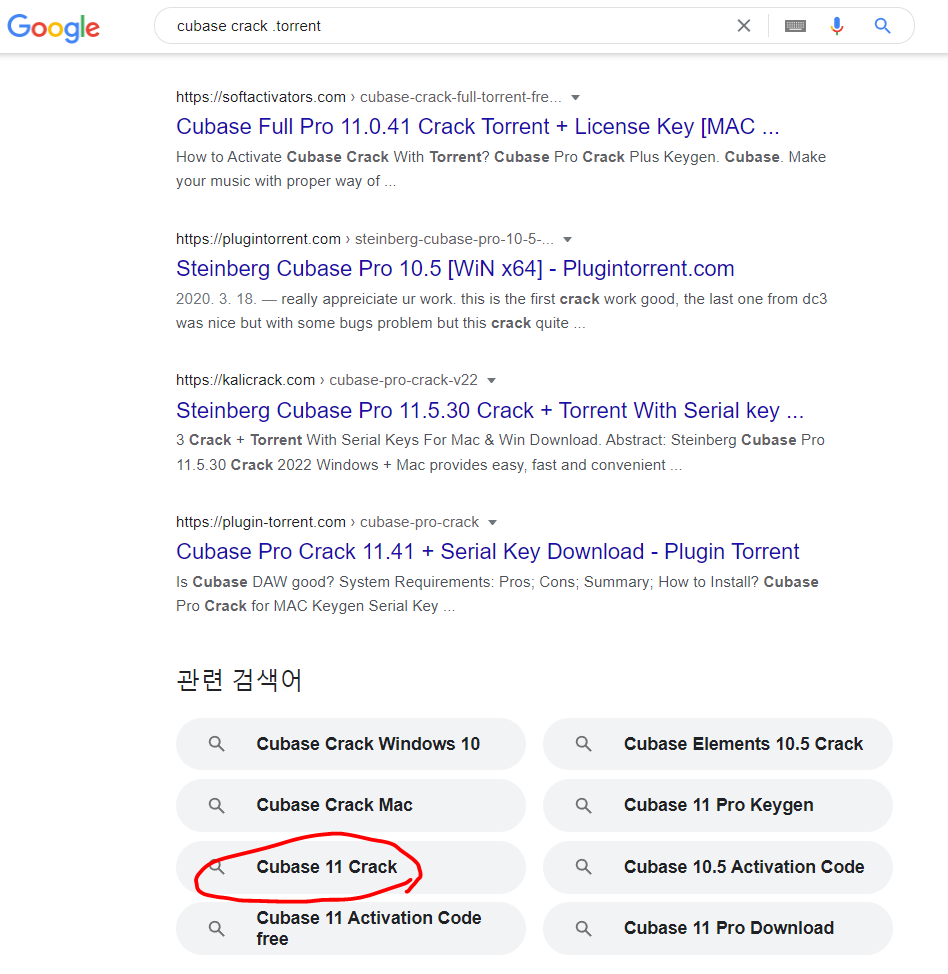The width and height of the screenshot is (948, 974).
Task: Select related search Cubase Crack Mac
Action: point(350,806)
